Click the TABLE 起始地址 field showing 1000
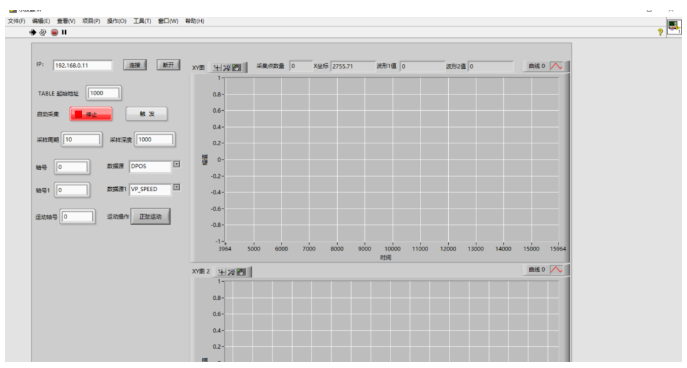The image size is (687, 368). (x=103, y=93)
